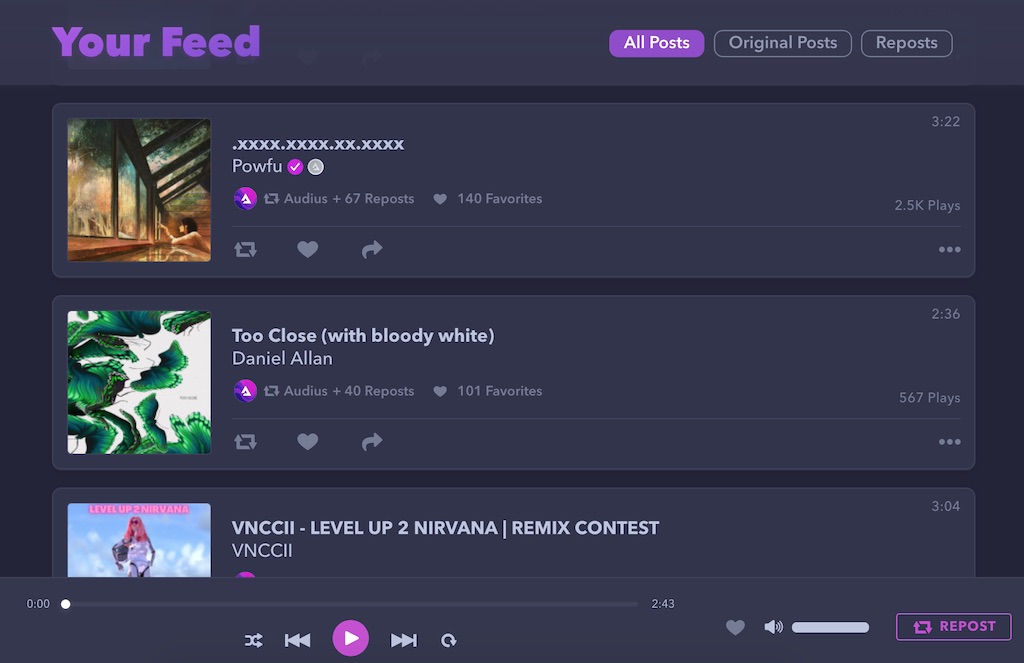
Task: Toggle shuffle in the player bar
Action: pyautogui.click(x=253, y=640)
